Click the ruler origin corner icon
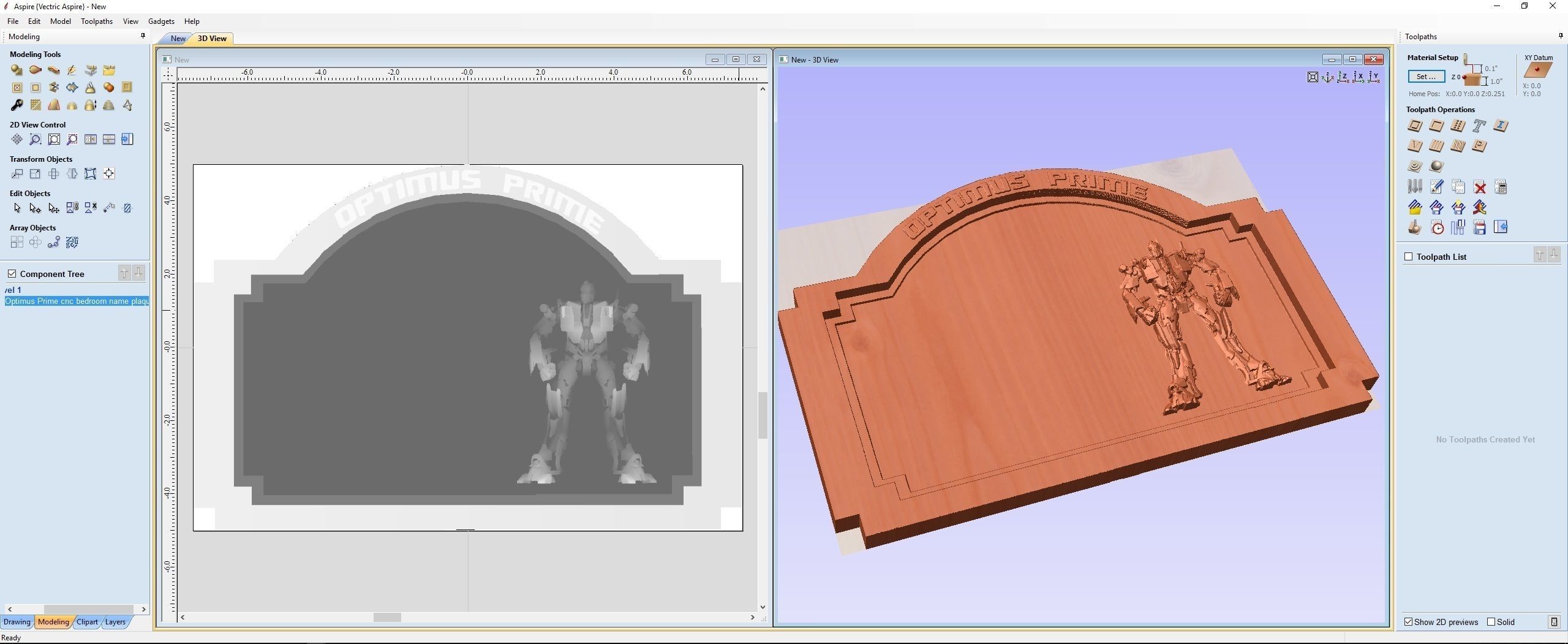The width and height of the screenshot is (1568, 644). point(168,74)
